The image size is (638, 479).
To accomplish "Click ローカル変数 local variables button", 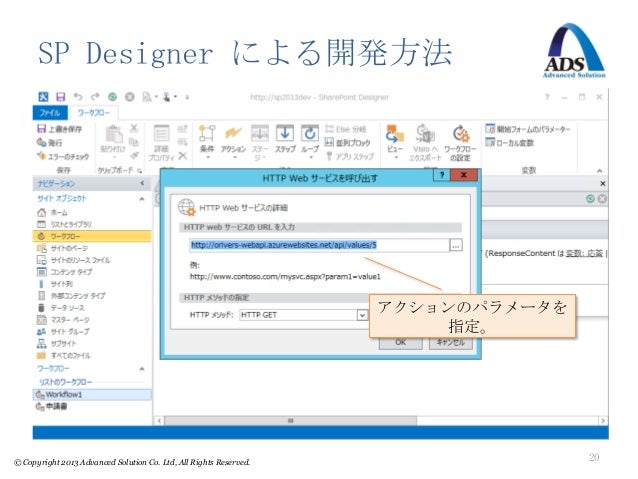I will click(x=509, y=143).
